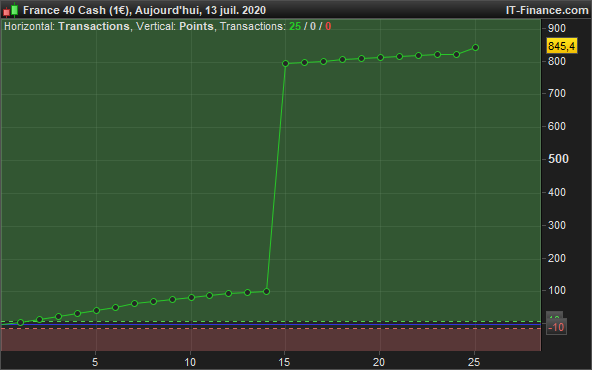Select the Vertical 'Points' axis setting
This screenshot has height=370, width=592.
click(x=196, y=26)
